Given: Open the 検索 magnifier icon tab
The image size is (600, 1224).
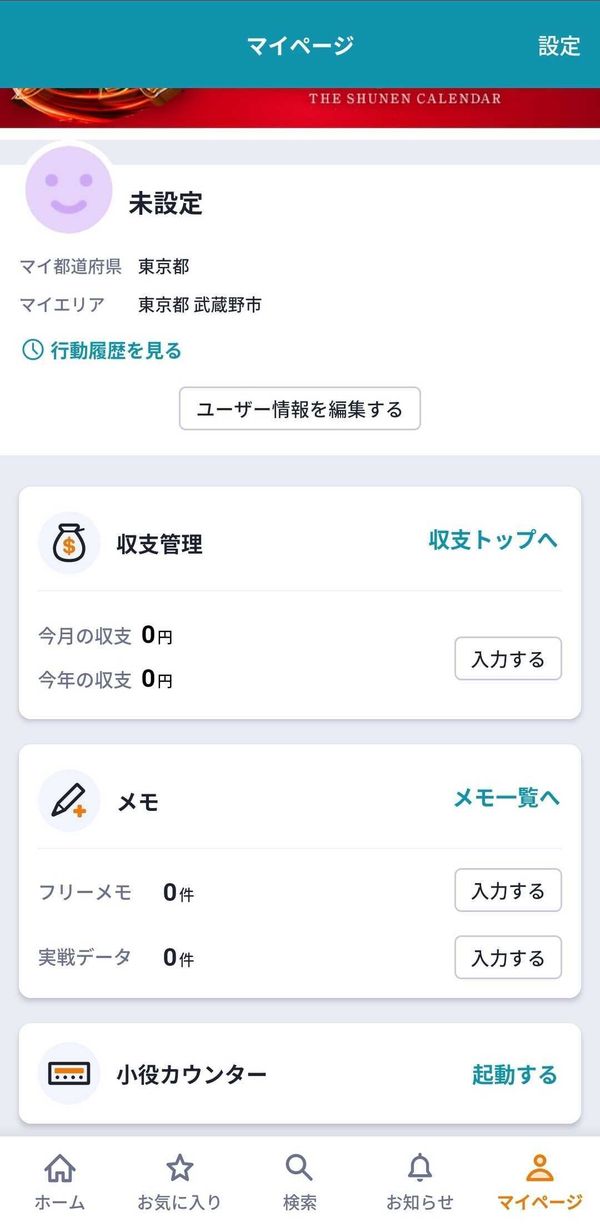Looking at the screenshot, I should [299, 1182].
